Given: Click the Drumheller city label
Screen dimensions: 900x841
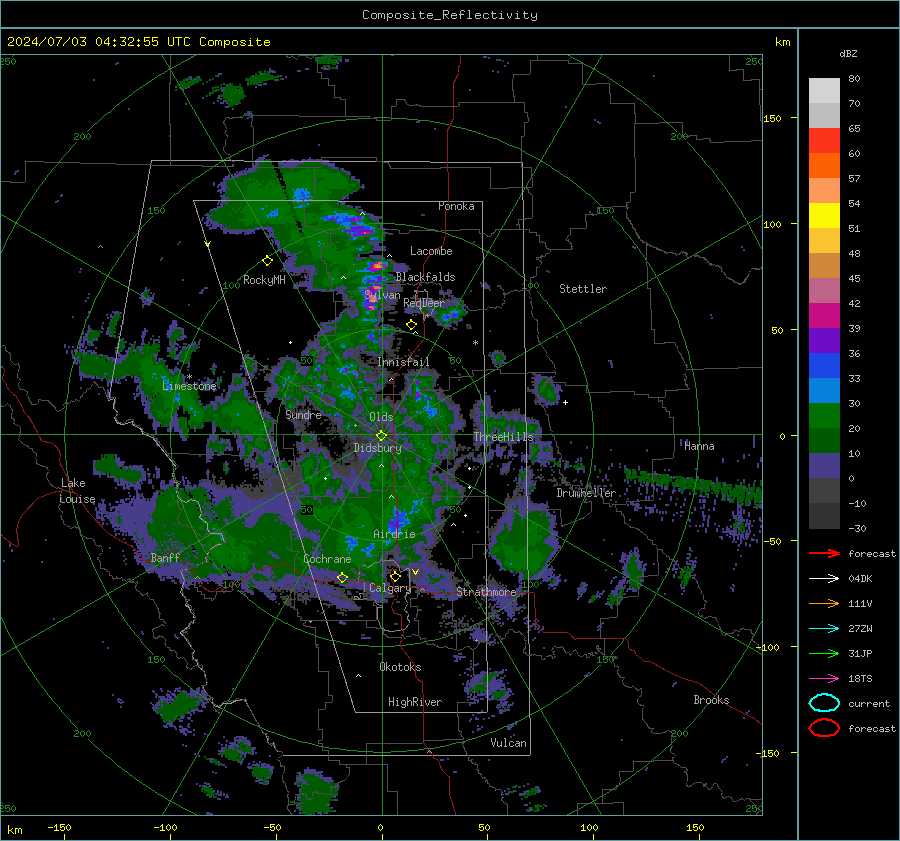Looking at the screenshot, I should 586,493.
